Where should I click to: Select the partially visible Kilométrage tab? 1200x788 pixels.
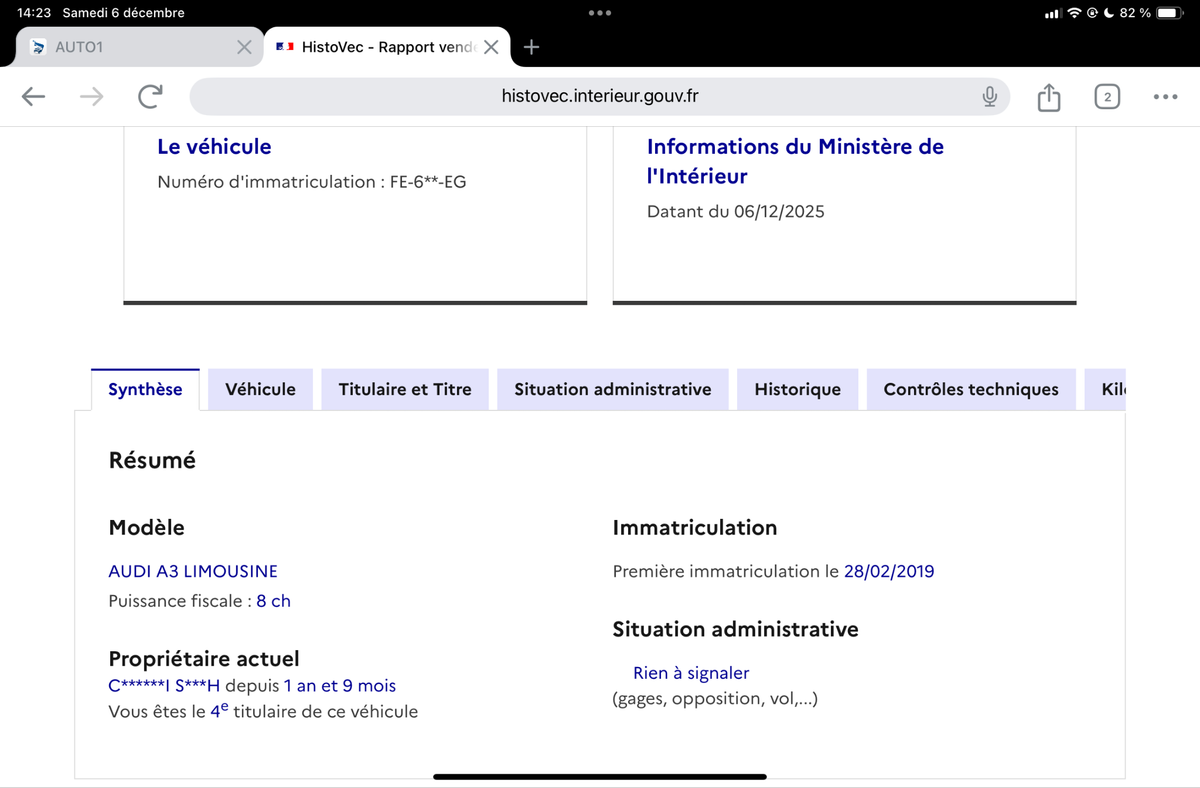pyautogui.click(x=1112, y=390)
